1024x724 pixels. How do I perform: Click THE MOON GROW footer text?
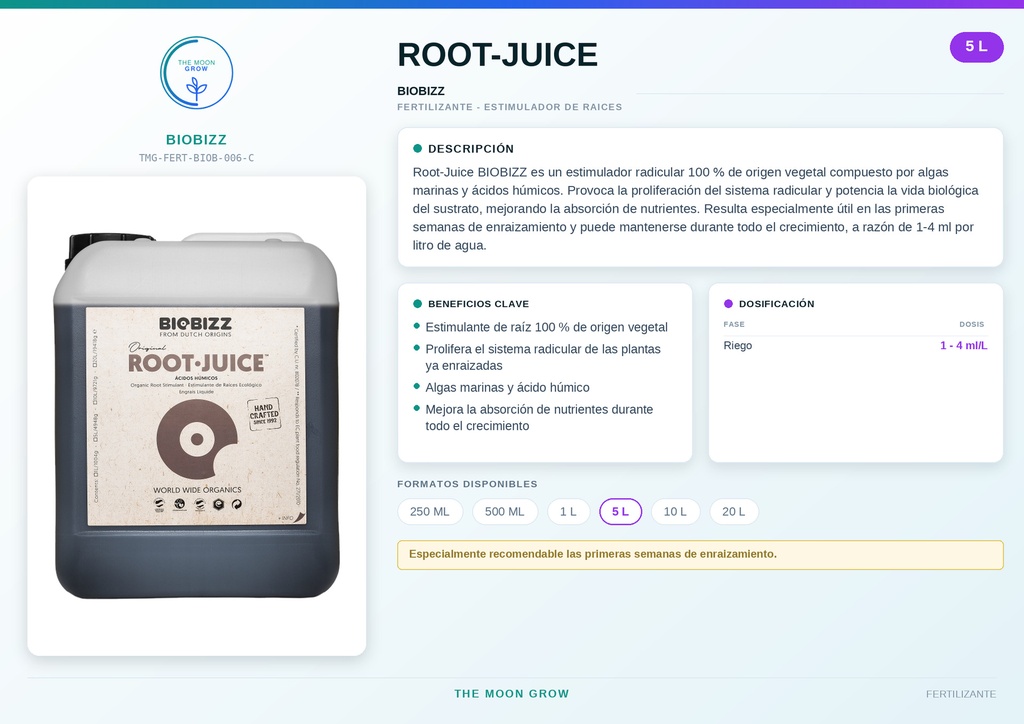(512, 694)
